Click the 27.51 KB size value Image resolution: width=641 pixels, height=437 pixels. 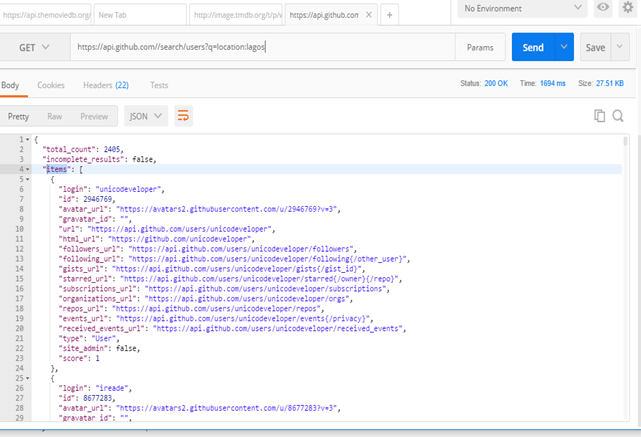(x=610, y=83)
